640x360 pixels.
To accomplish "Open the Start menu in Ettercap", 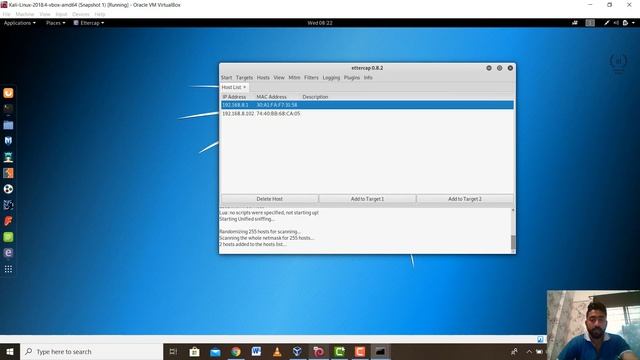I will point(226,78).
